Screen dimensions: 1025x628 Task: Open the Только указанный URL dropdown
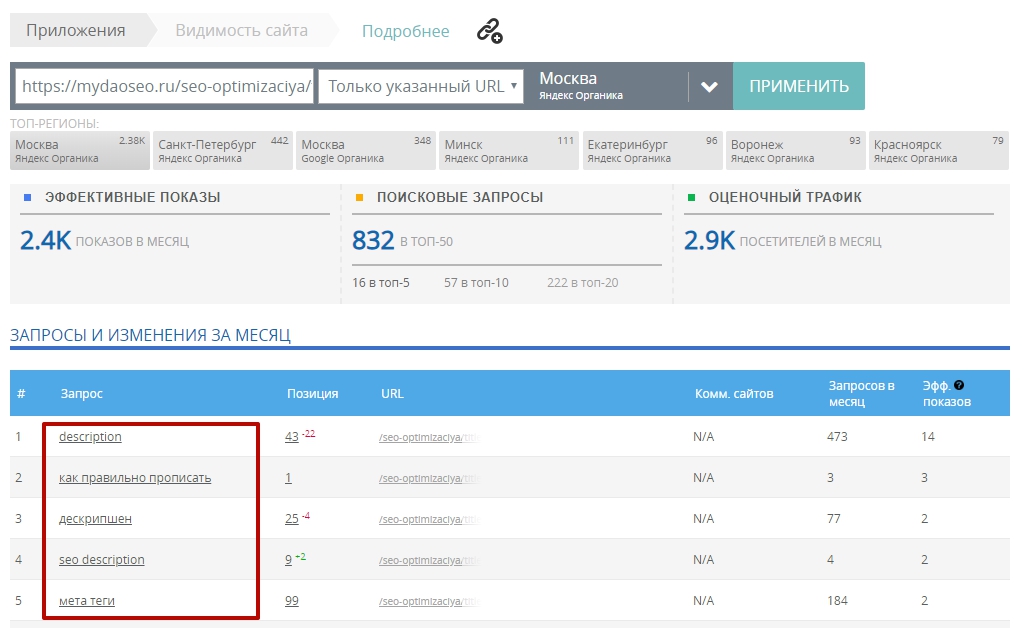[x=421, y=86]
